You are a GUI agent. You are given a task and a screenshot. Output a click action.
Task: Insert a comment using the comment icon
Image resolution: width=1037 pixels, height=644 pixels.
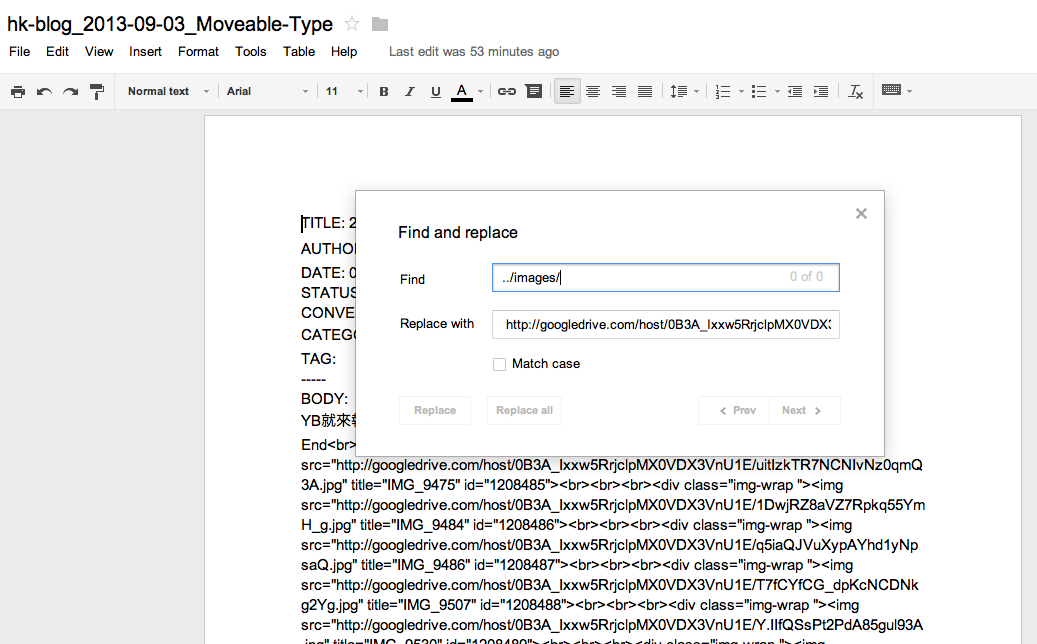(x=533, y=91)
